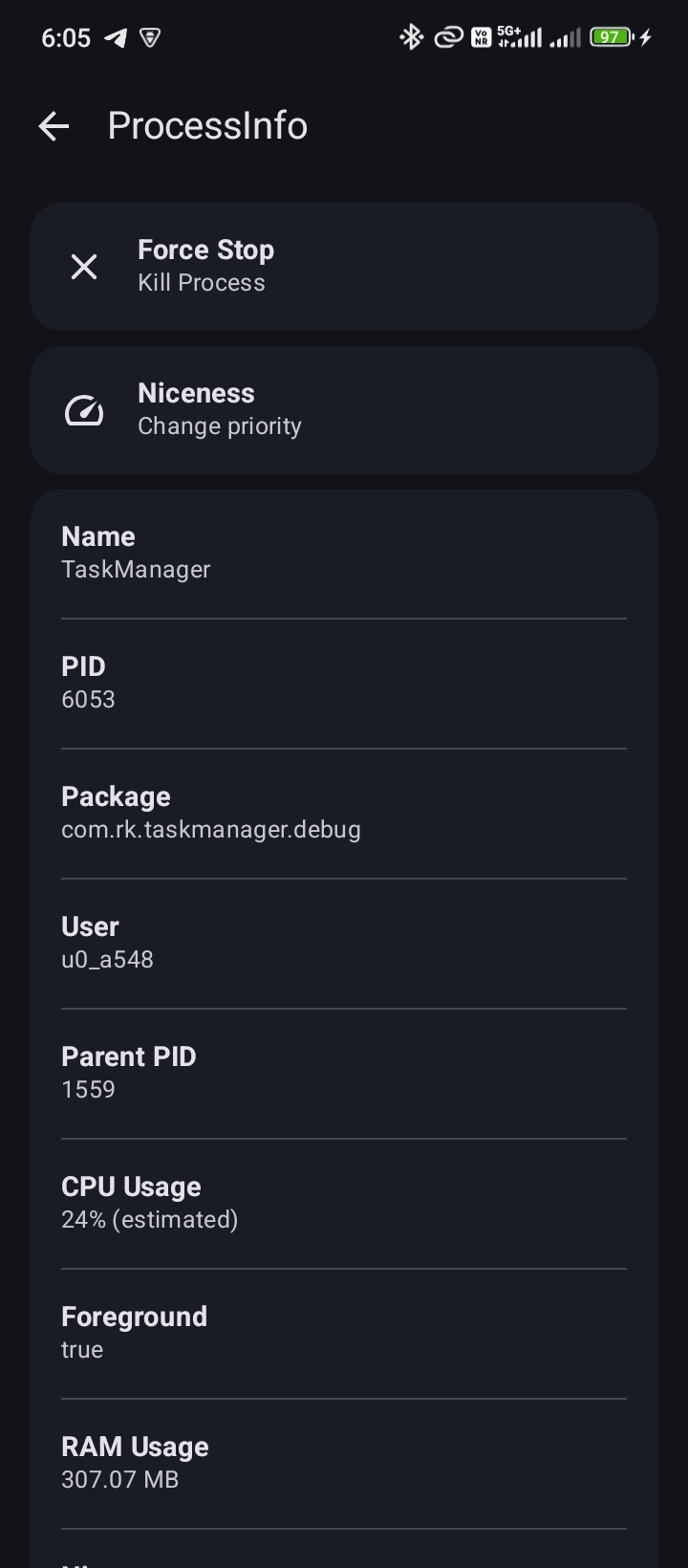Tap the charging bolt icon
The image size is (688, 1568).
[646, 37]
